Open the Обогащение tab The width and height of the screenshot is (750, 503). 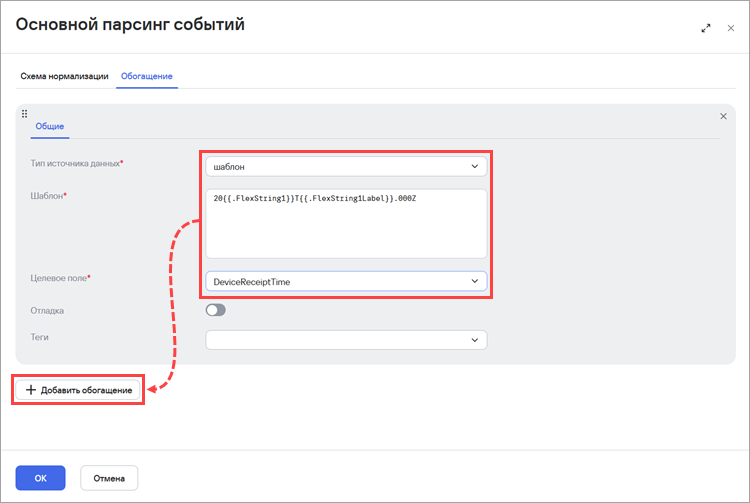pyautogui.click(x=147, y=76)
